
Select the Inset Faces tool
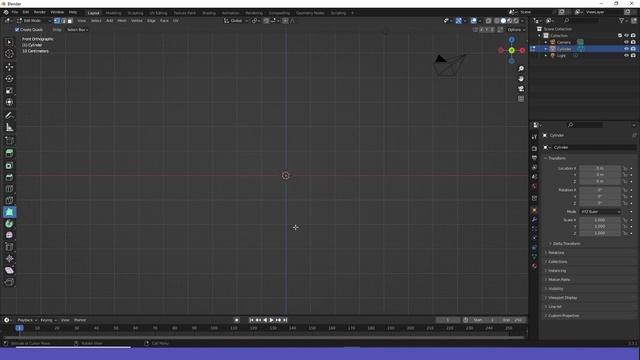pos(9,165)
